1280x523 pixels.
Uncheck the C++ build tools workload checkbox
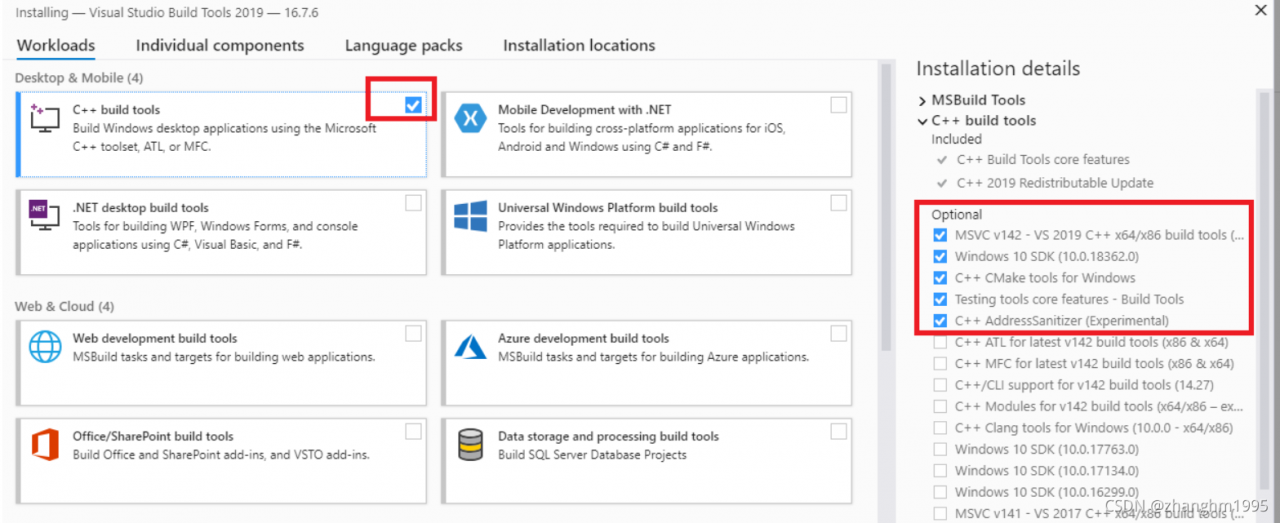tap(413, 104)
